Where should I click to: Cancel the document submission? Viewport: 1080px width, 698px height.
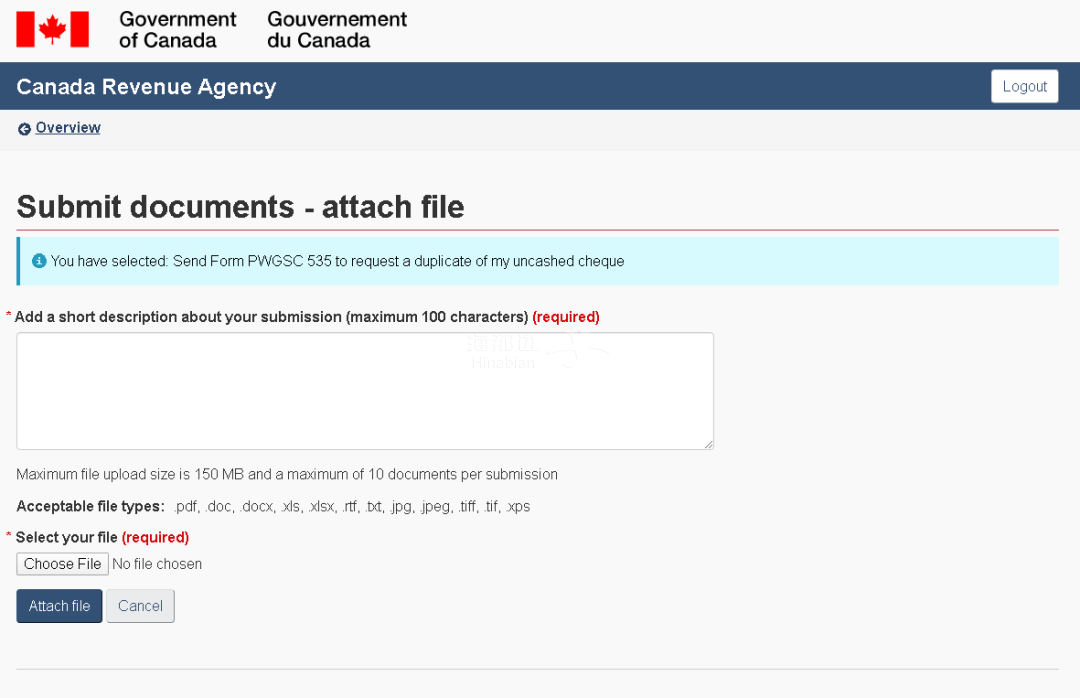[x=141, y=606]
